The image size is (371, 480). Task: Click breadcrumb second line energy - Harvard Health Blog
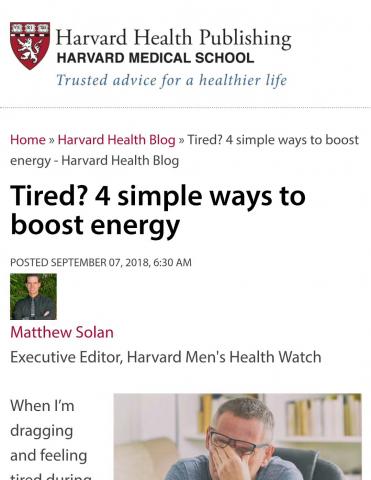94,161
